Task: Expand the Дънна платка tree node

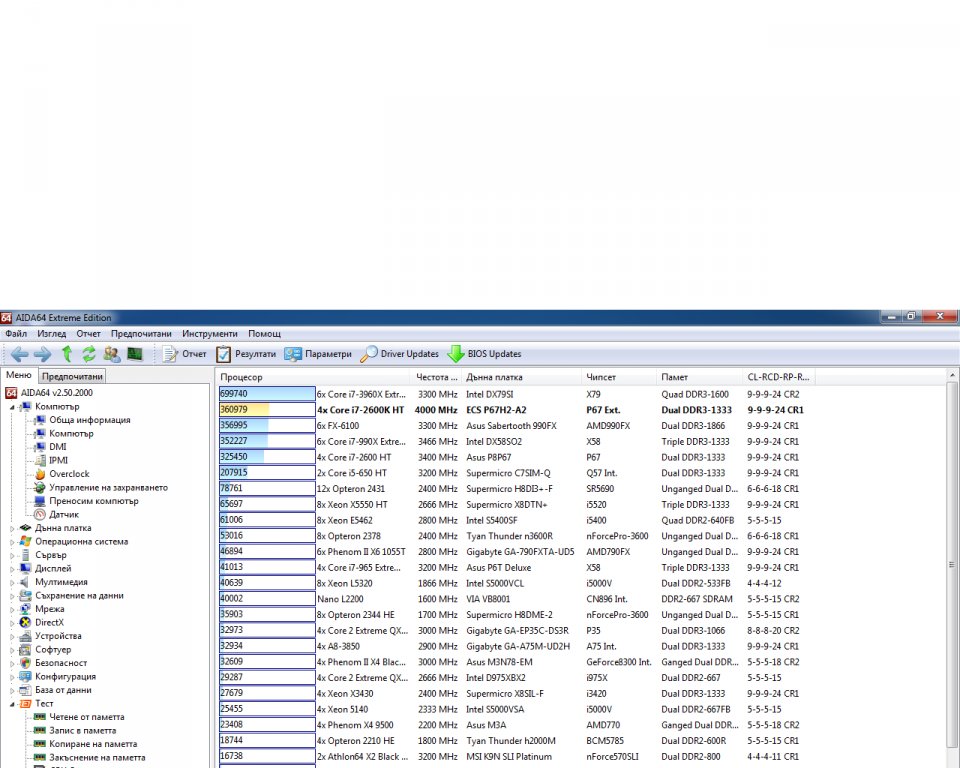Action: coord(13,528)
